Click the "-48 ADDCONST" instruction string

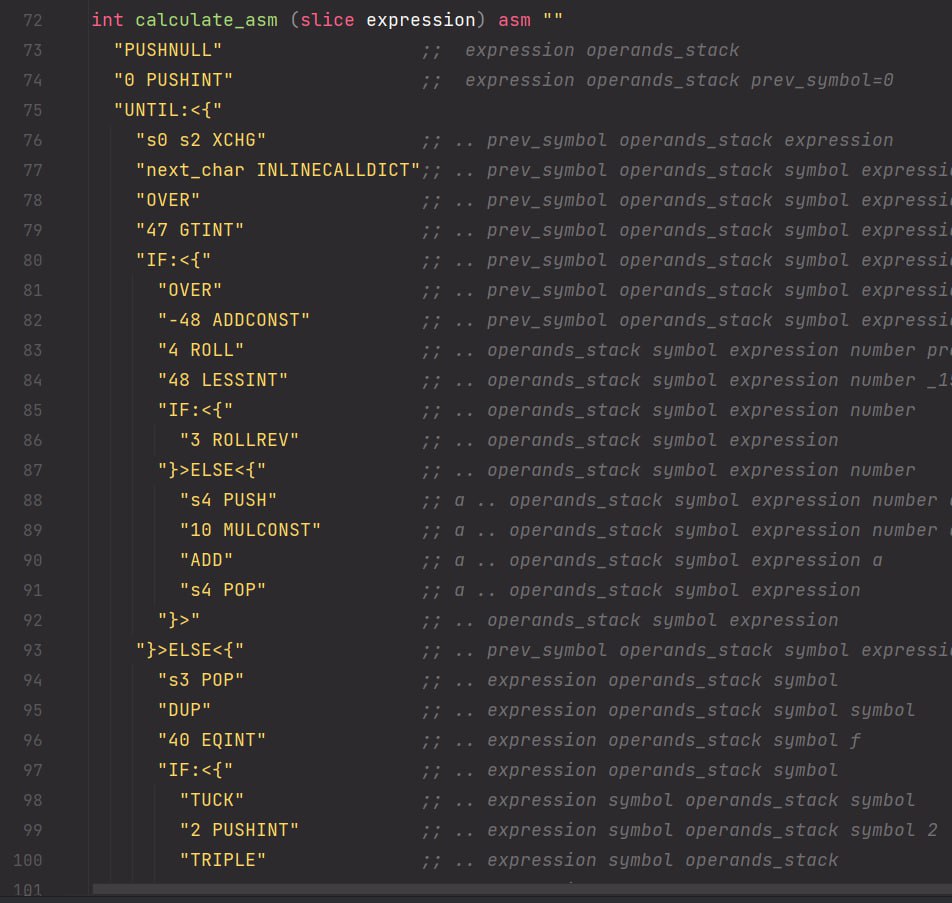pos(234,320)
